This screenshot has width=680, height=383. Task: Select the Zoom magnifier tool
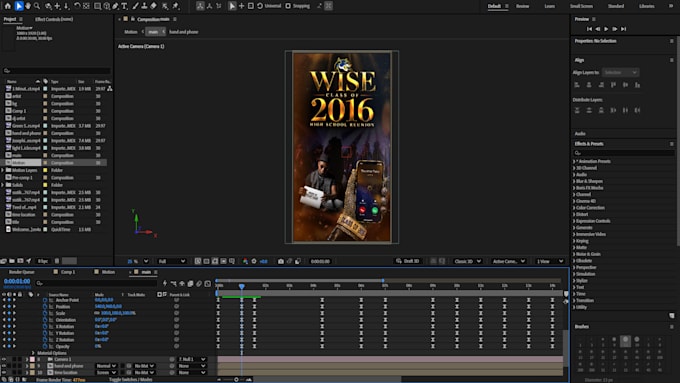click(37, 6)
